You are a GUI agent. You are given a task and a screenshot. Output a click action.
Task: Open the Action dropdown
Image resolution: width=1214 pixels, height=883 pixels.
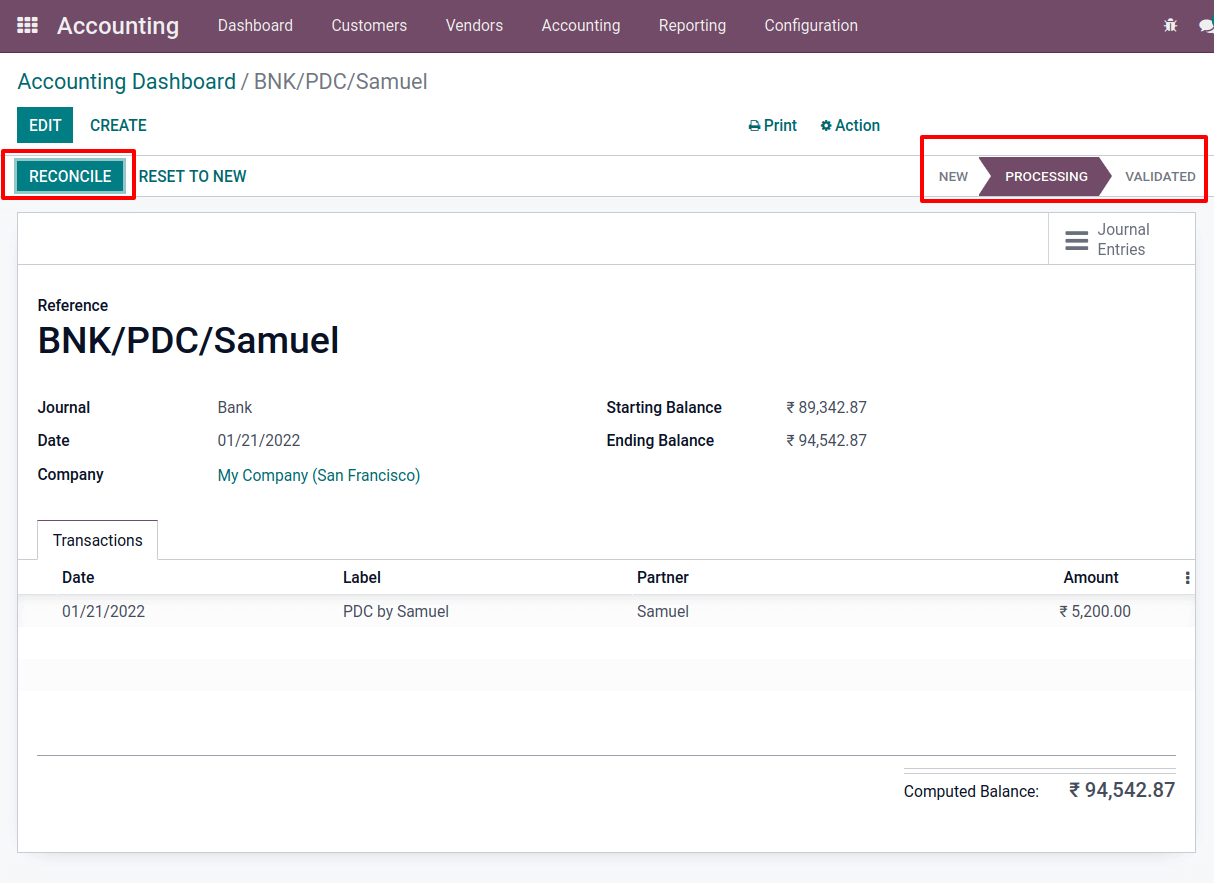(x=850, y=126)
